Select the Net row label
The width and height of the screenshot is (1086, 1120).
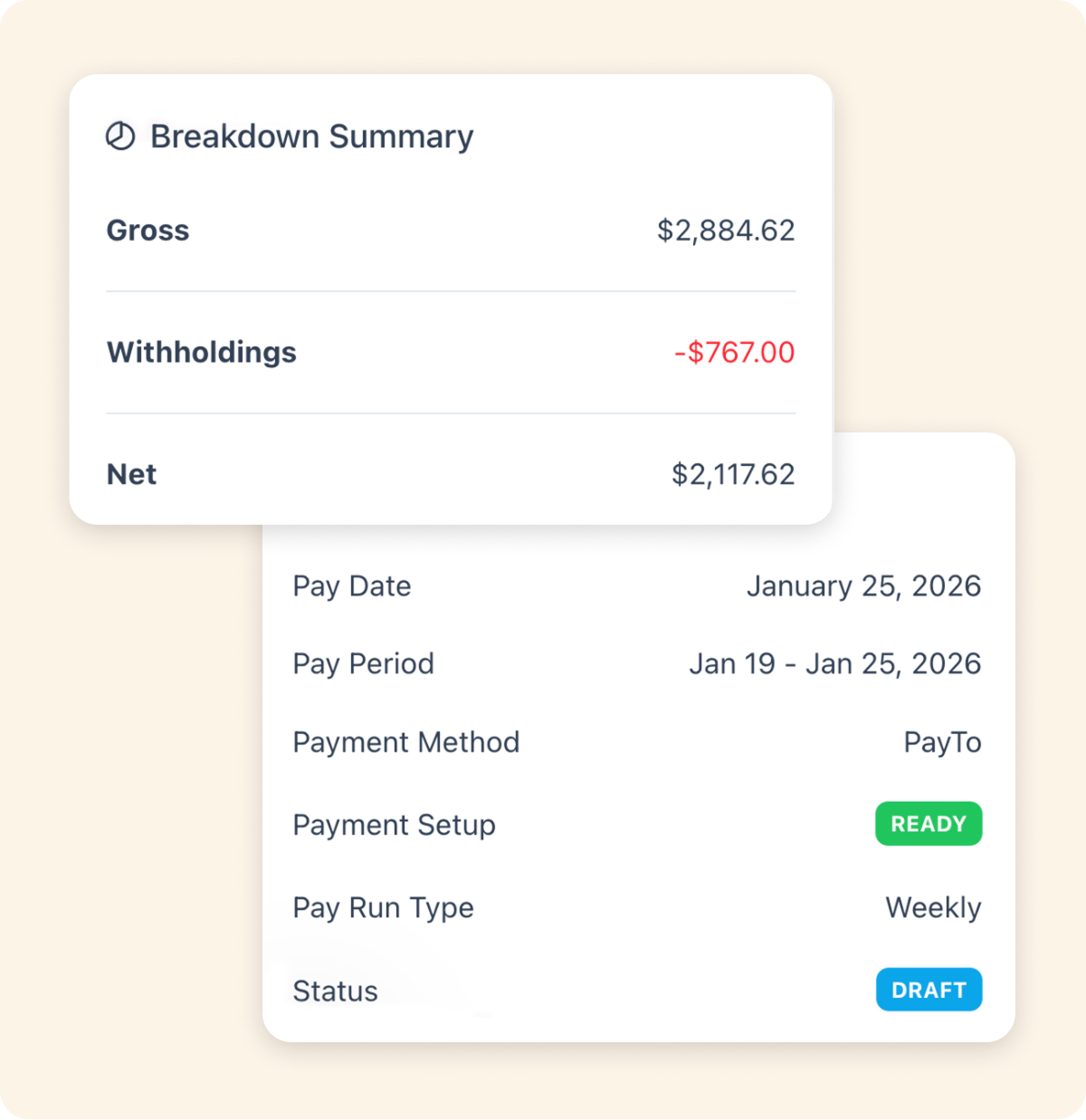click(x=132, y=474)
